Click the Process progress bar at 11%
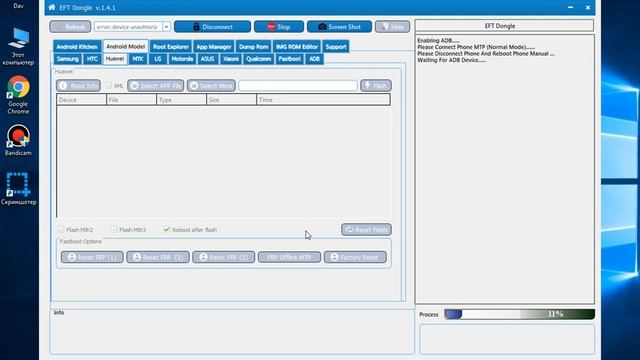Viewport: 640px width, 360px height. coord(519,314)
